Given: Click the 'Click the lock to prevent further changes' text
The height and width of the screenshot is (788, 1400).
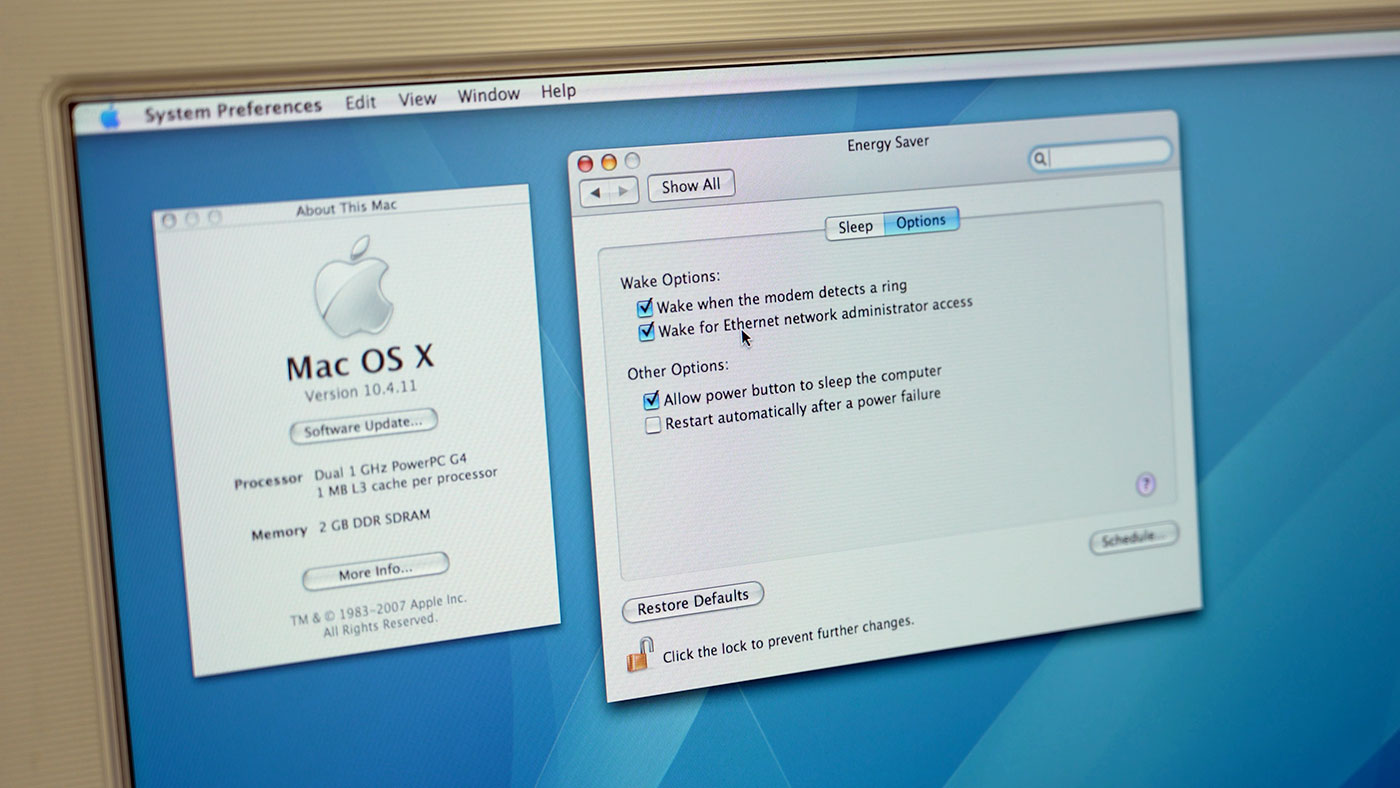Looking at the screenshot, I should click(x=788, y=639).
